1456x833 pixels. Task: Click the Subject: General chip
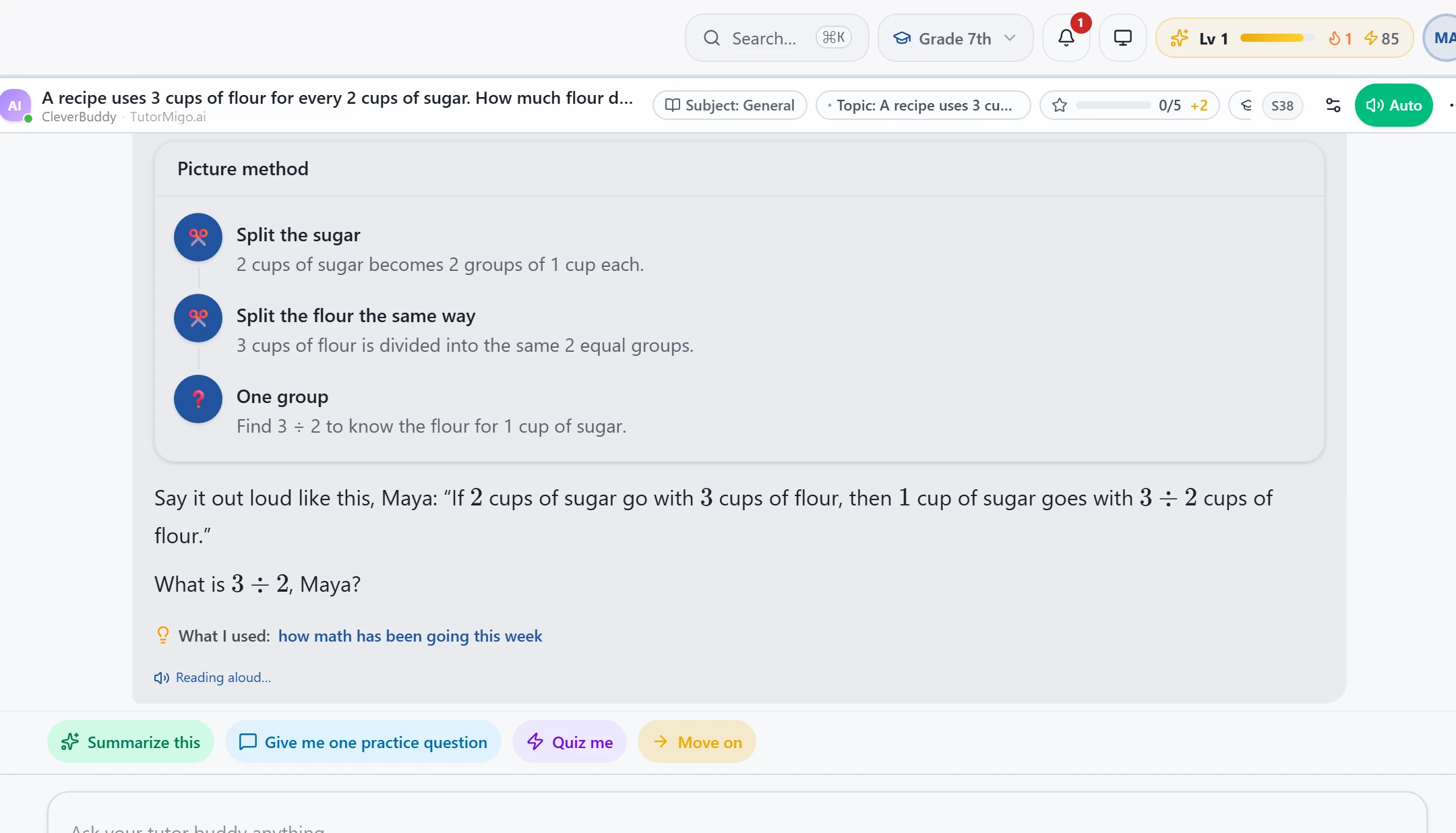[729, 105]
